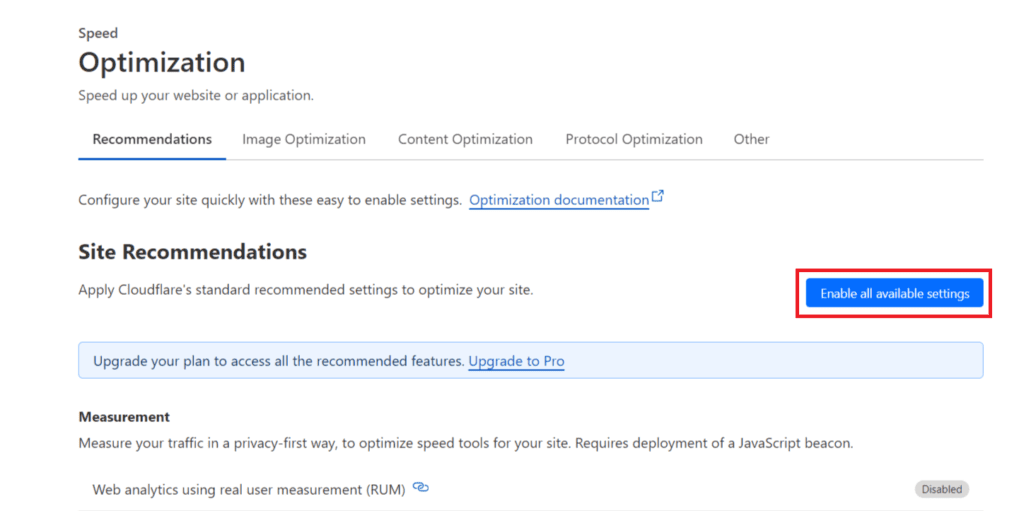The image size is (1024, 511).
Task: Open the Recommendations tab
Action: click(x=152, y=139)
